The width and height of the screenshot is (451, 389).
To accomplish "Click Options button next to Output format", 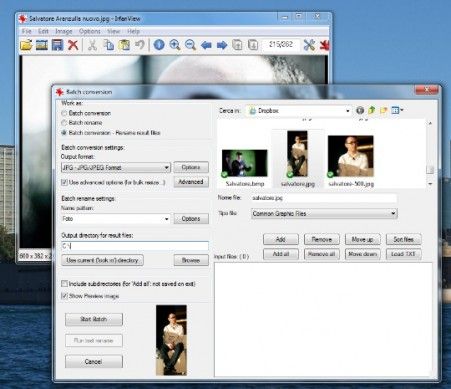I will pos(191,167).
